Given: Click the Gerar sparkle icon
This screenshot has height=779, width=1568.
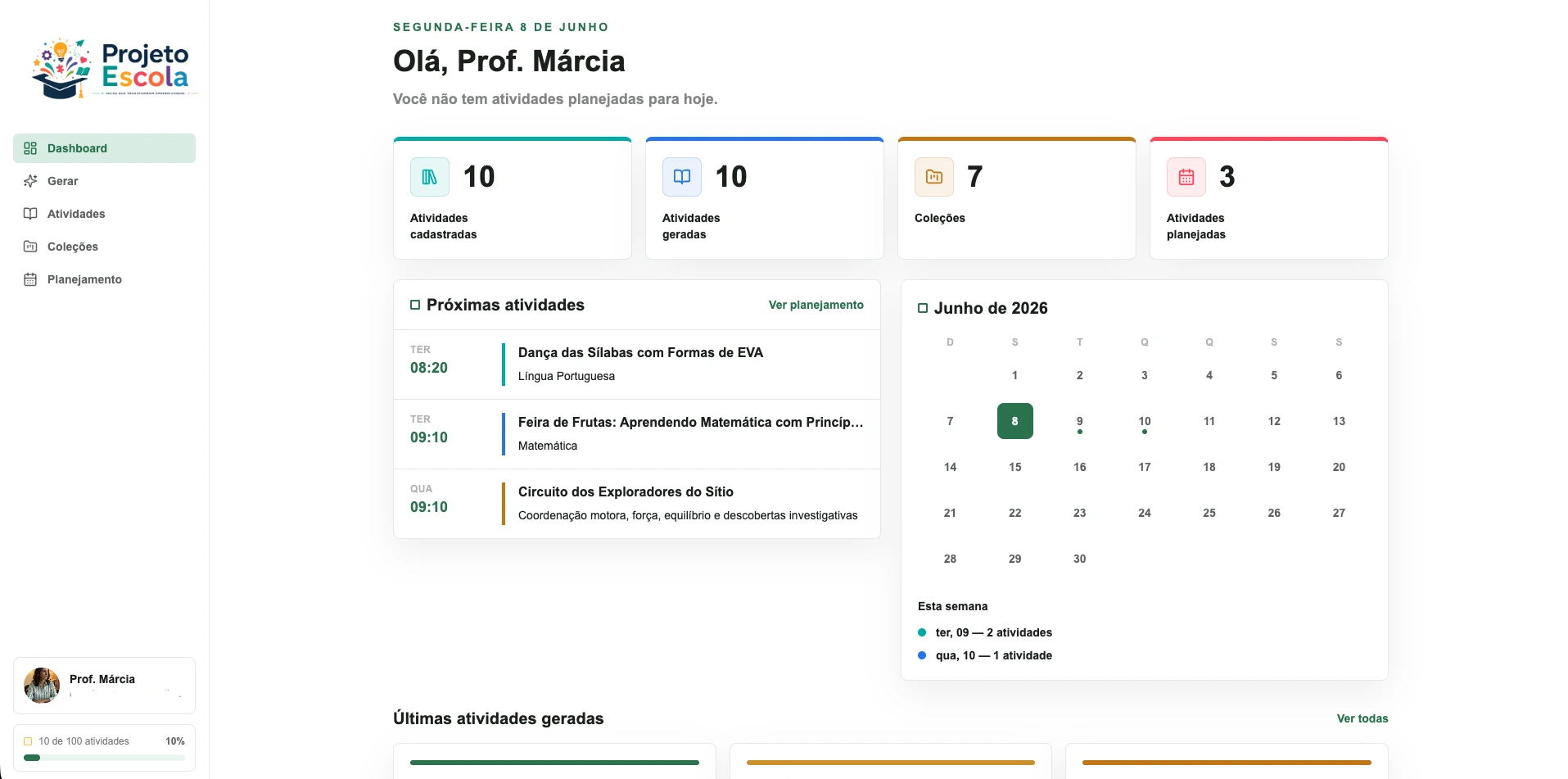Looking at the screenshot, I should (30, 181).
